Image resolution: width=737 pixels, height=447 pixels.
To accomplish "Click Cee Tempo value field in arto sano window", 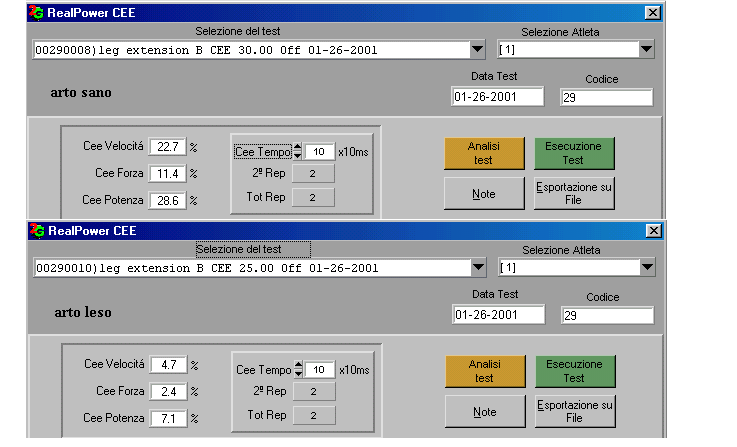I will click(320, 151).
